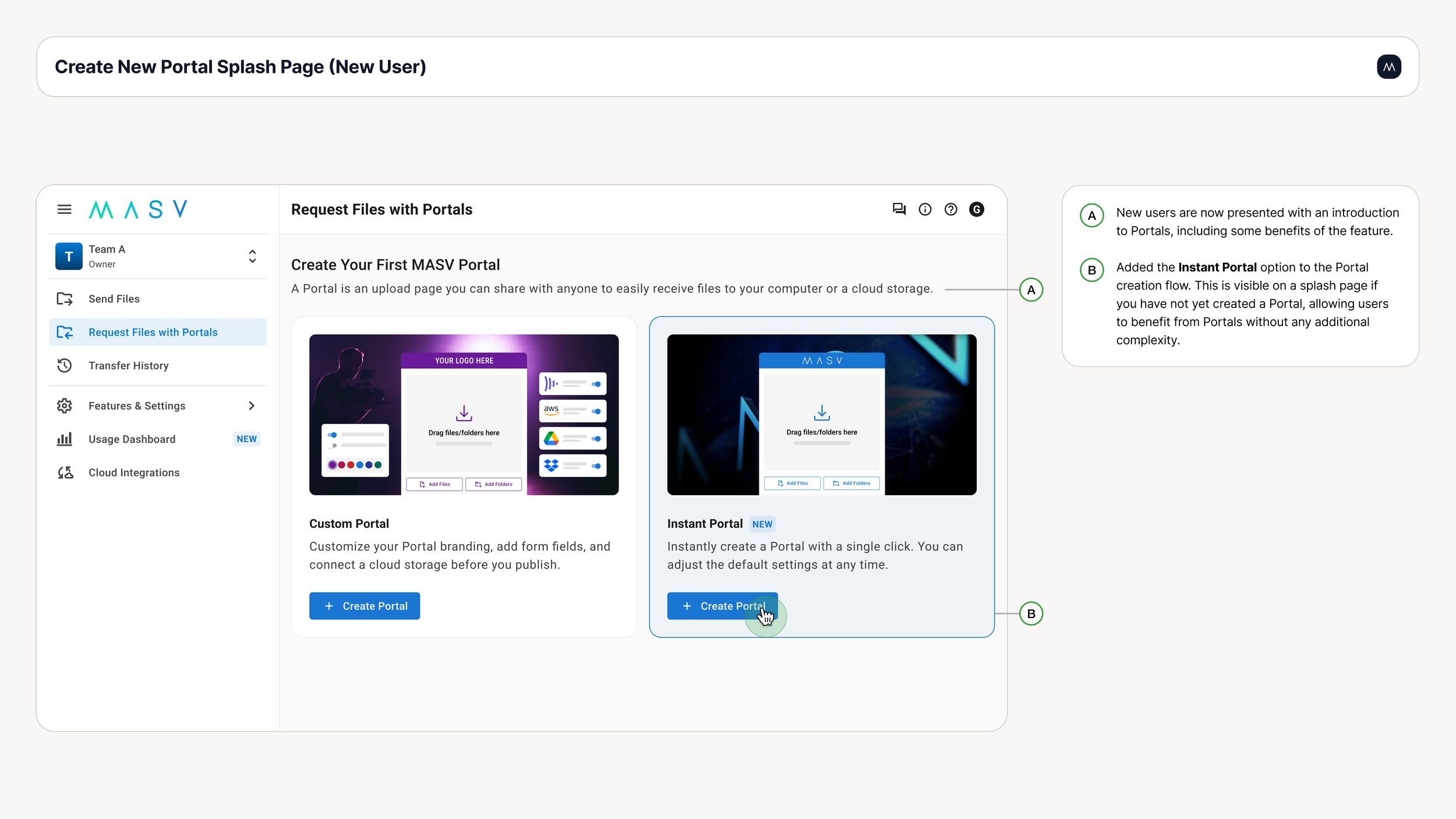1456x819 pixels.
Task: Open the Usage Dashboard item
Action: pyautogui.click(x=132, y=439)
